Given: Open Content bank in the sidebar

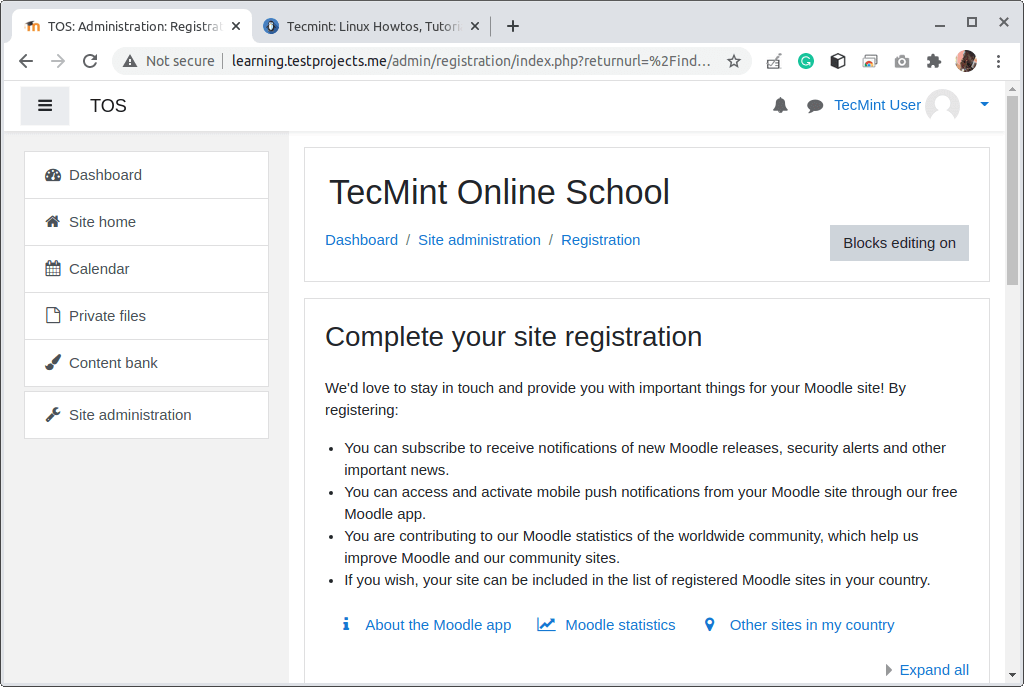Looking at the screenshot, I should (x=146, y=363).
